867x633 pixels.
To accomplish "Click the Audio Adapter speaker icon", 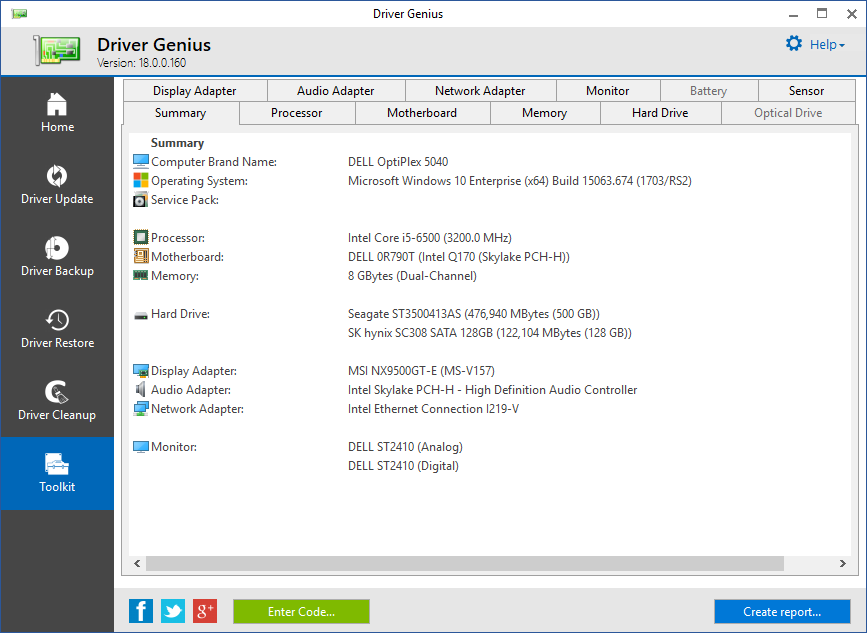I will coord(140,389).
